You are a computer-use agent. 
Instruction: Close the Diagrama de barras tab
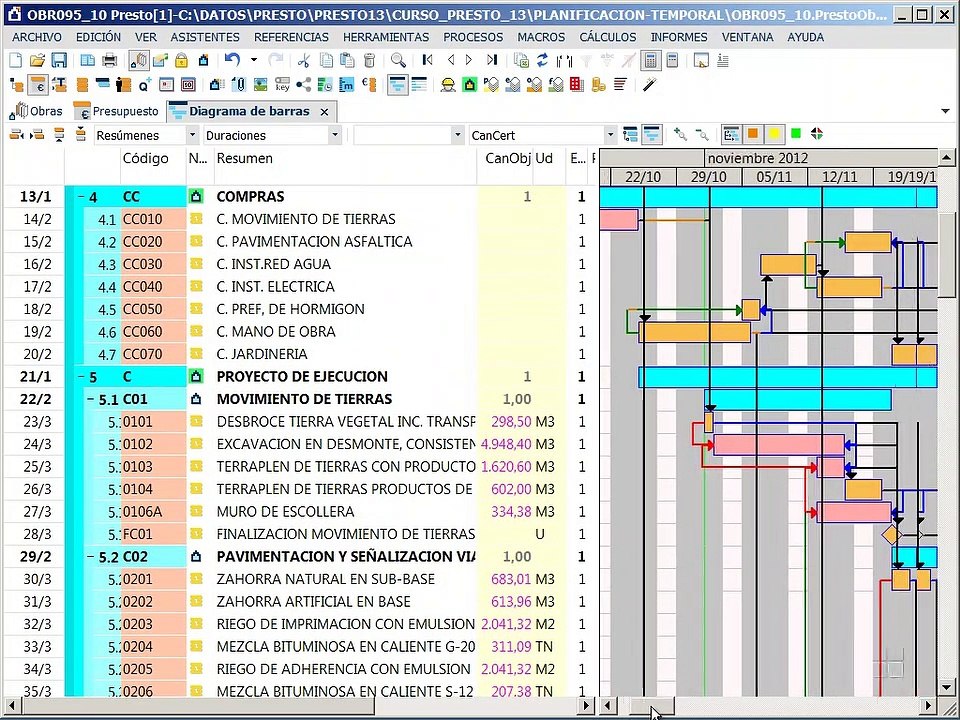click(x=324, y=112)
